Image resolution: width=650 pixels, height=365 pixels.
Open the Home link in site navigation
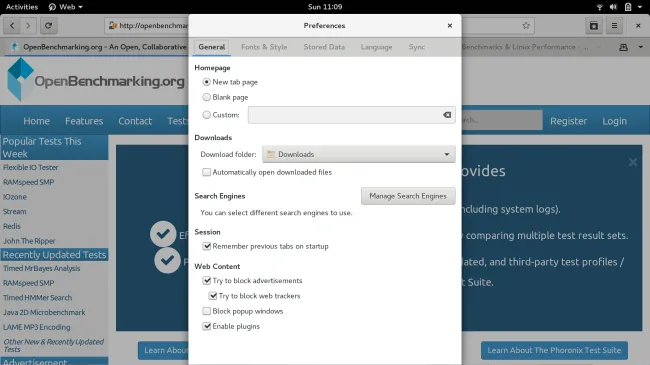36,121
